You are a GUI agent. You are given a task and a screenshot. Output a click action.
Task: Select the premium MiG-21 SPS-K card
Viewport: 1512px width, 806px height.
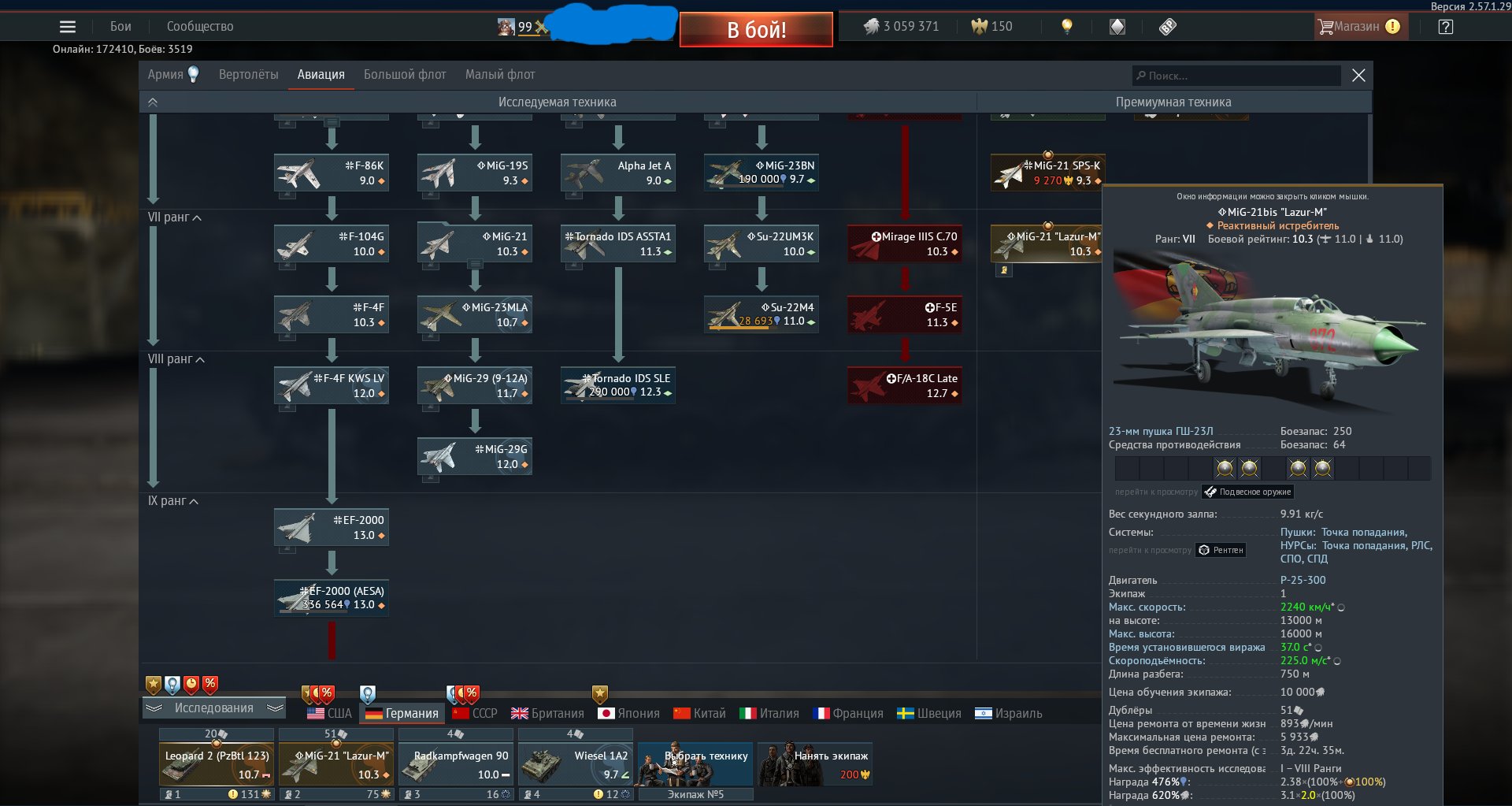[1048, 173]
